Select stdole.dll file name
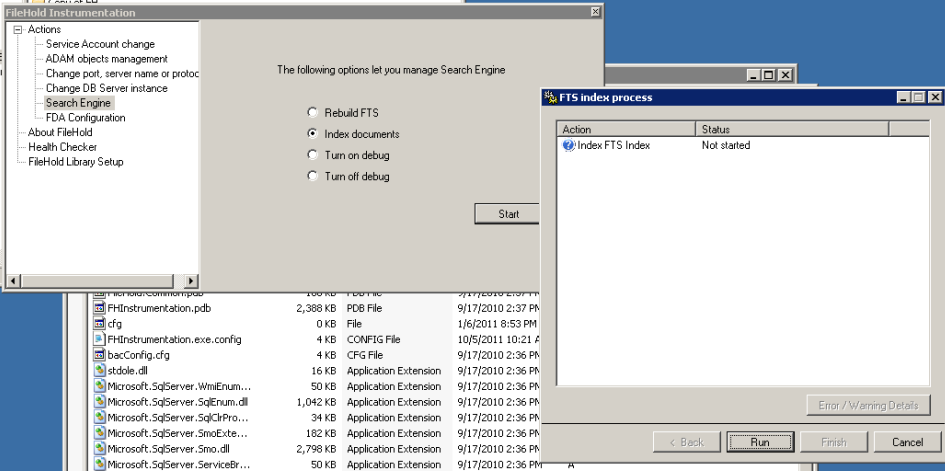 [x=127, y=370]
